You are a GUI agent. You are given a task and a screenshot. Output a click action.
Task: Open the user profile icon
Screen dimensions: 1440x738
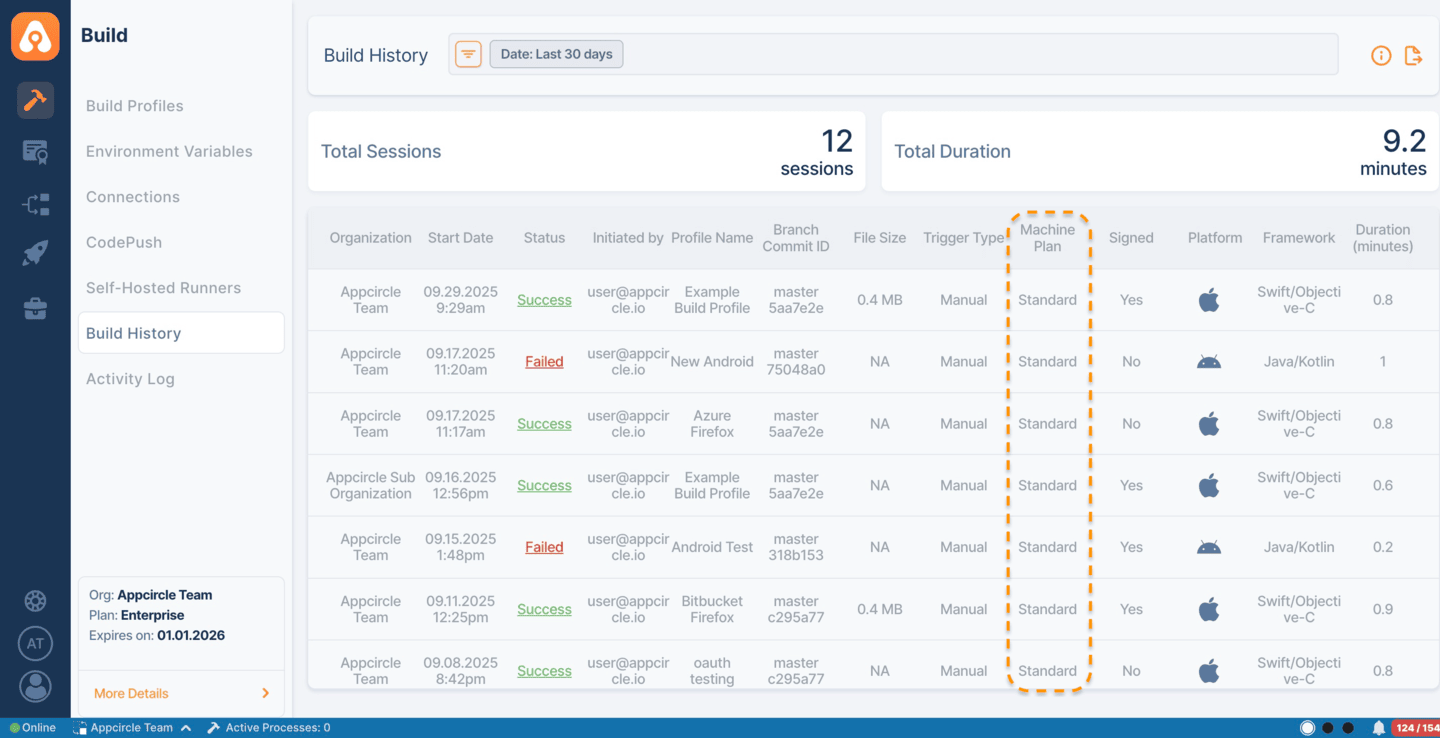[x=35, y=687]
